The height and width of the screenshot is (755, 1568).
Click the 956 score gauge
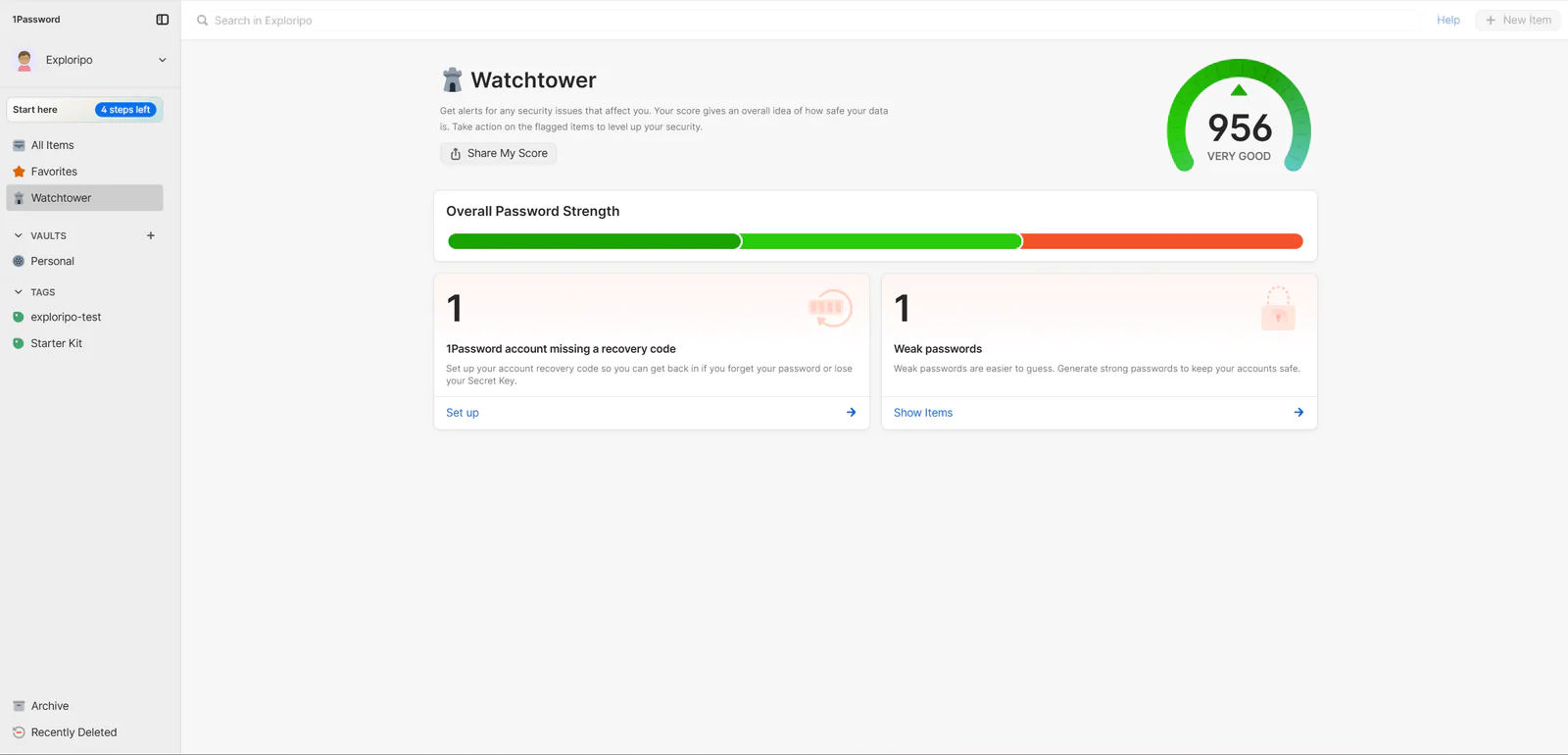click(x=1239, y=116)
